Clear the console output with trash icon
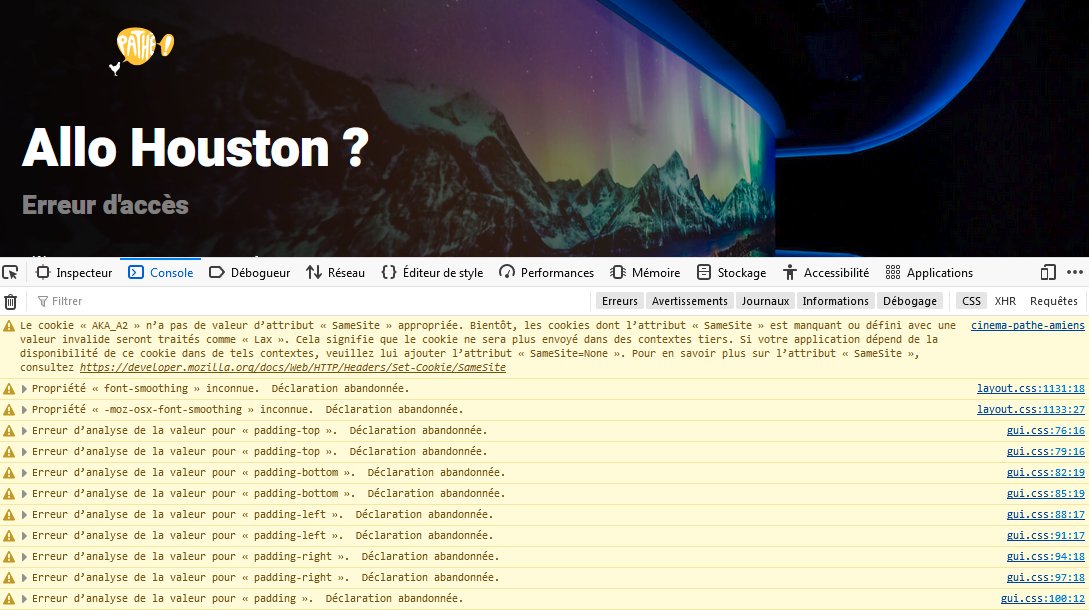This screenshot has width=1089, height=610. (x=11, y=301)
